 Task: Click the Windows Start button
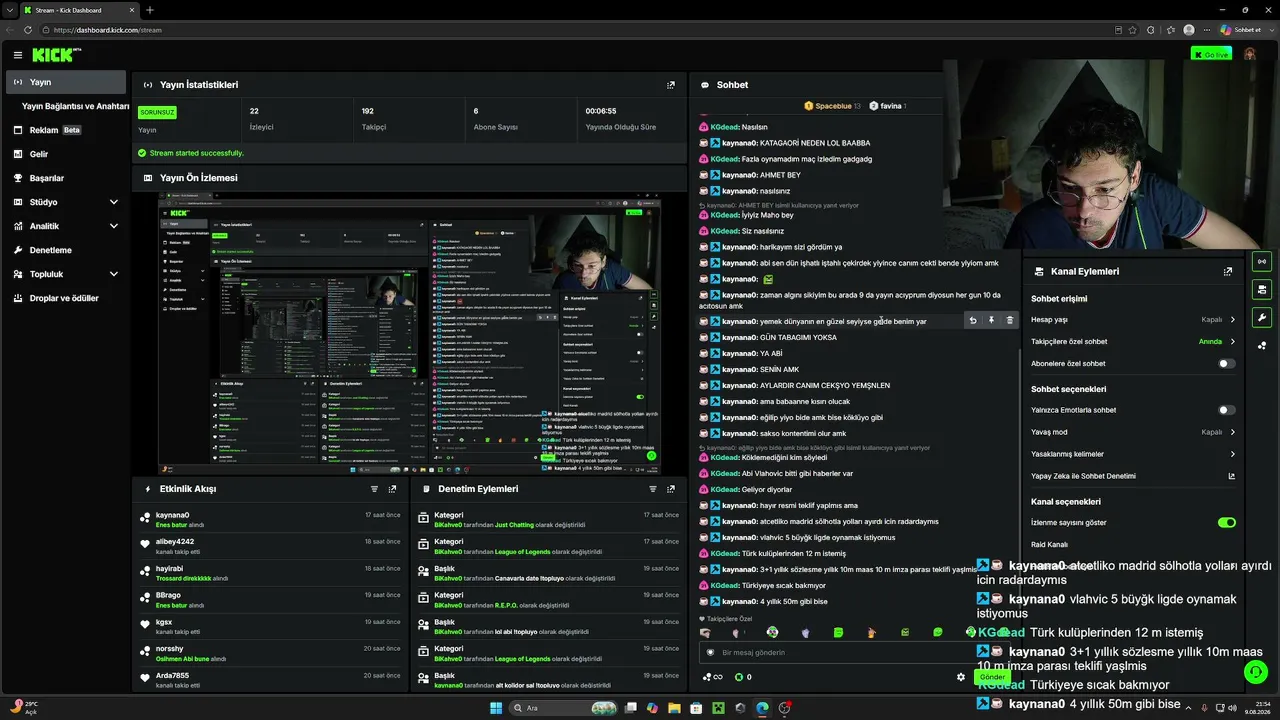497,708
